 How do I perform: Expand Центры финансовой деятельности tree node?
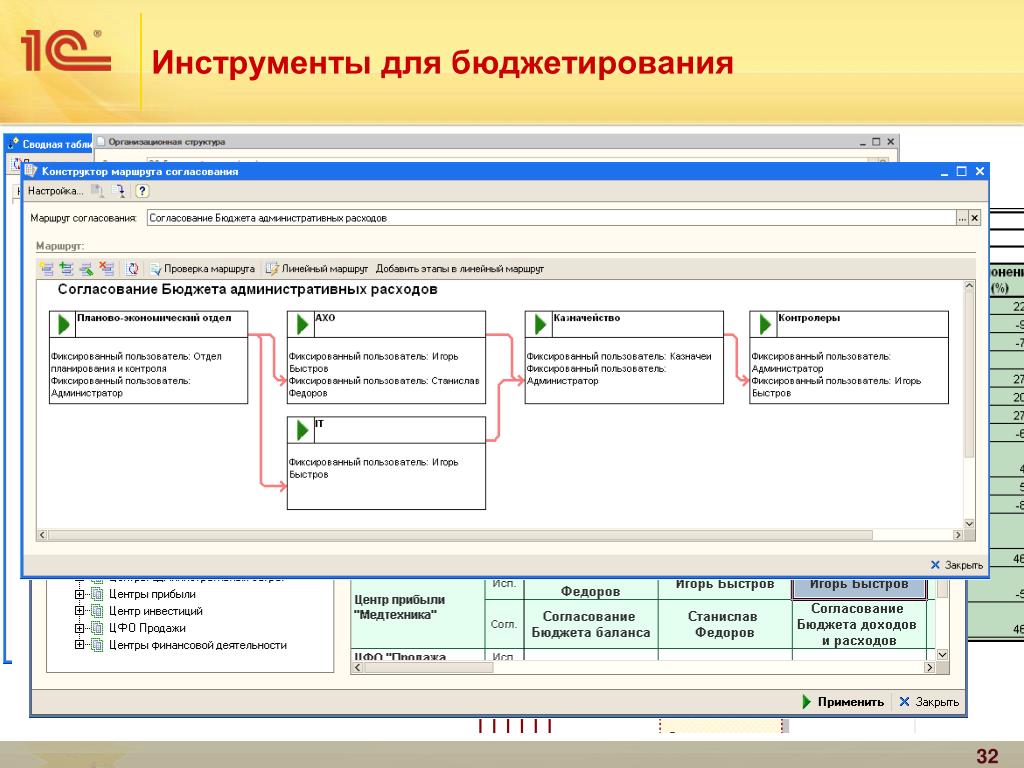click(79, 645)
